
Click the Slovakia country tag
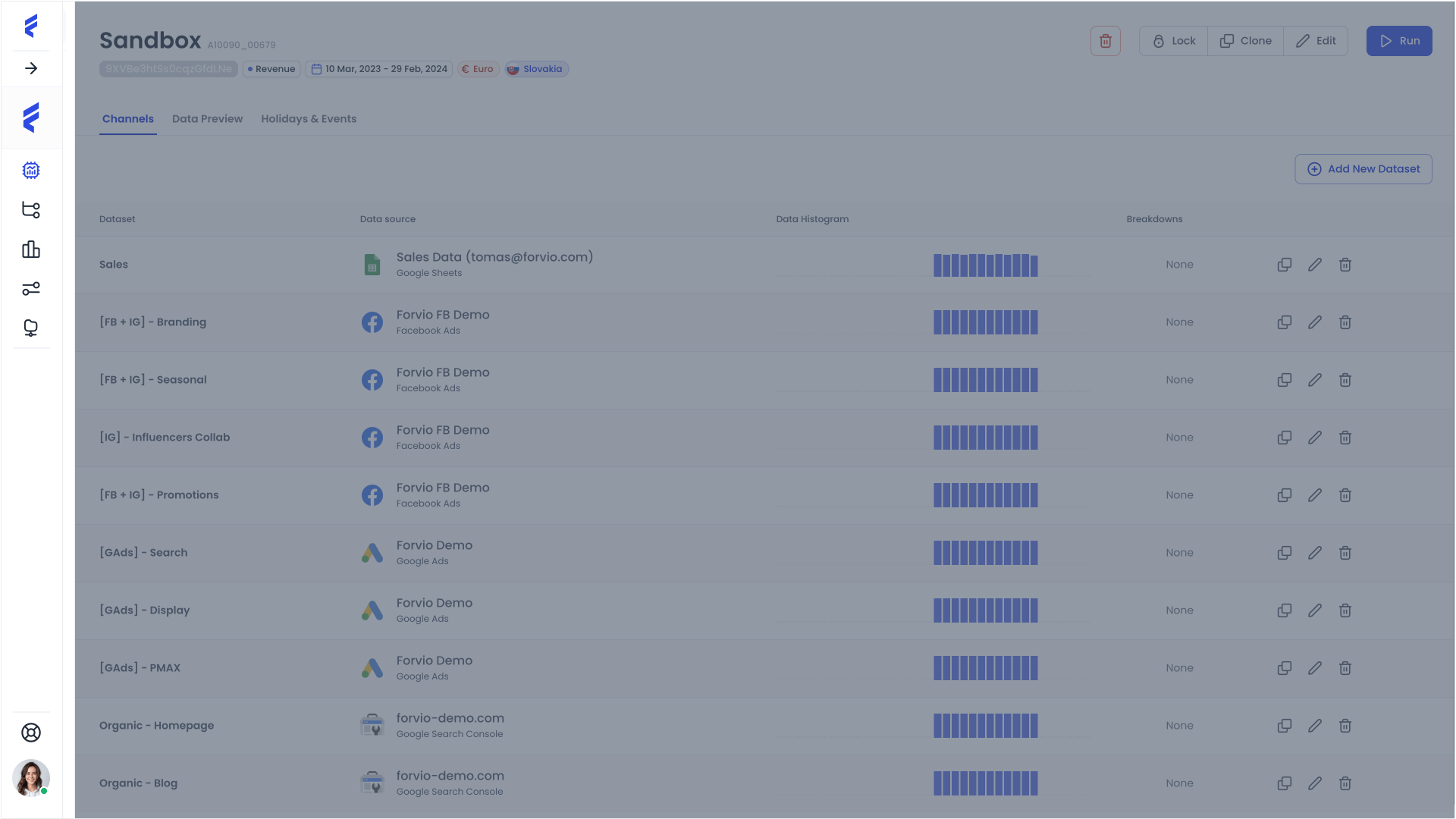coord(536,69)
